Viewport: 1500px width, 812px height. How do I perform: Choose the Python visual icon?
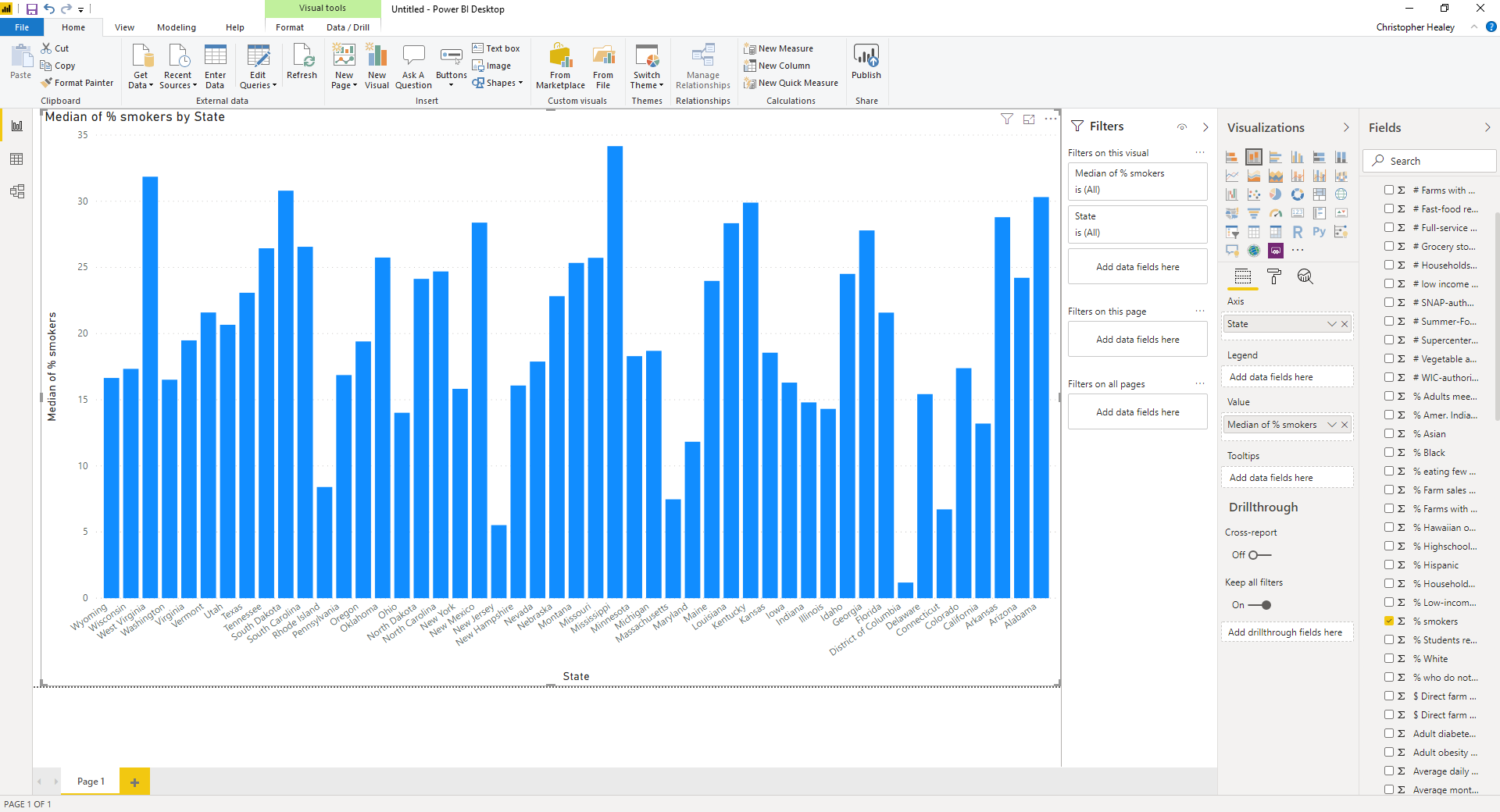click(x=1319, y=232)
